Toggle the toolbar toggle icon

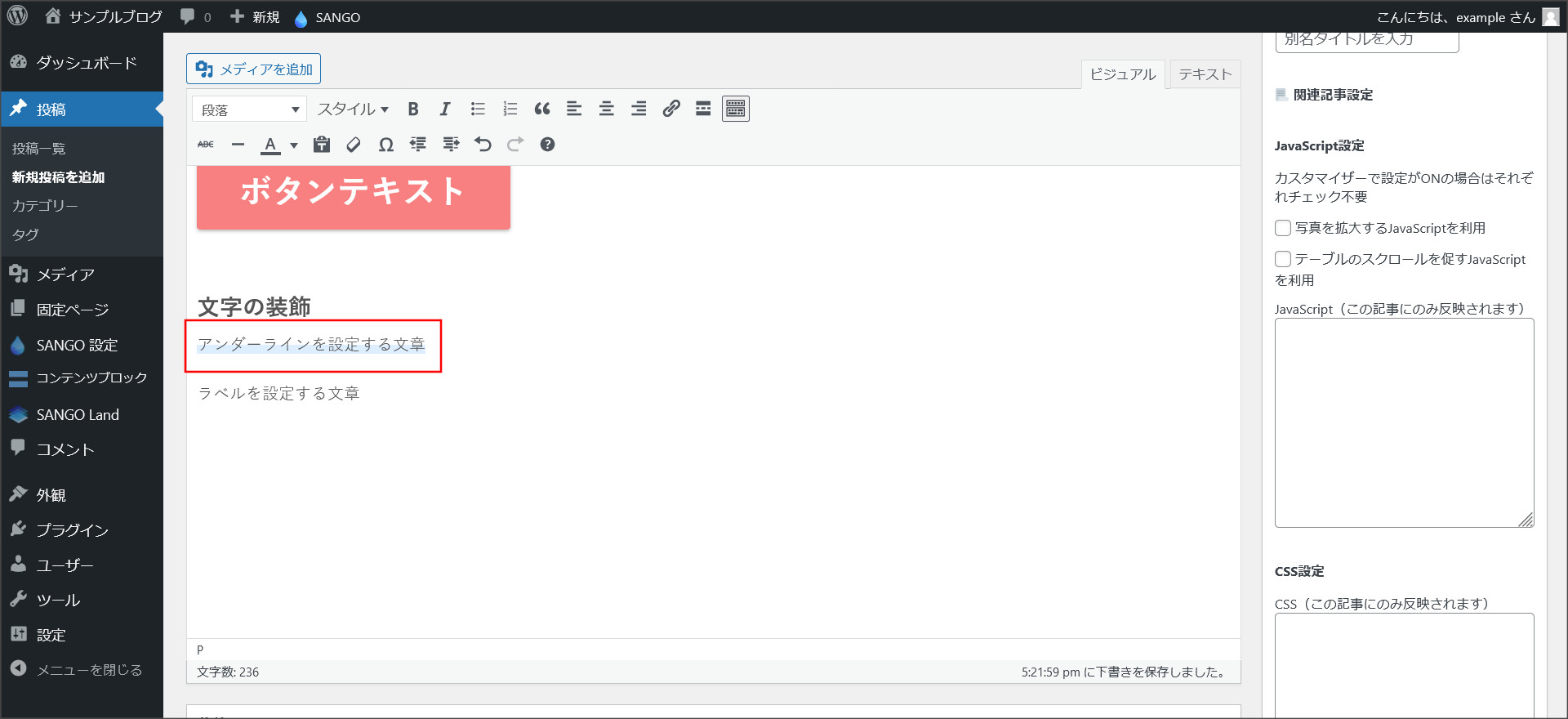pyautogui.click(x=735, y=109)
